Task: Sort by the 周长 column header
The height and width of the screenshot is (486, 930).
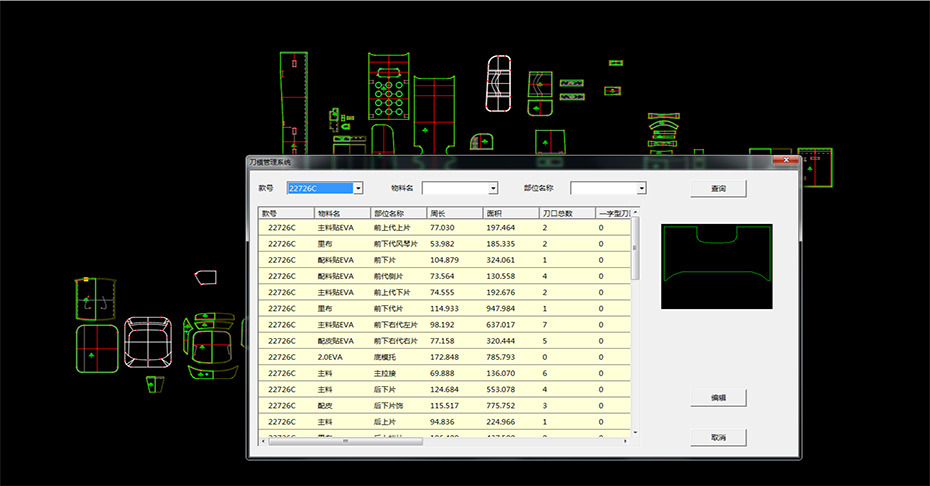Action: tap(453, 213)
